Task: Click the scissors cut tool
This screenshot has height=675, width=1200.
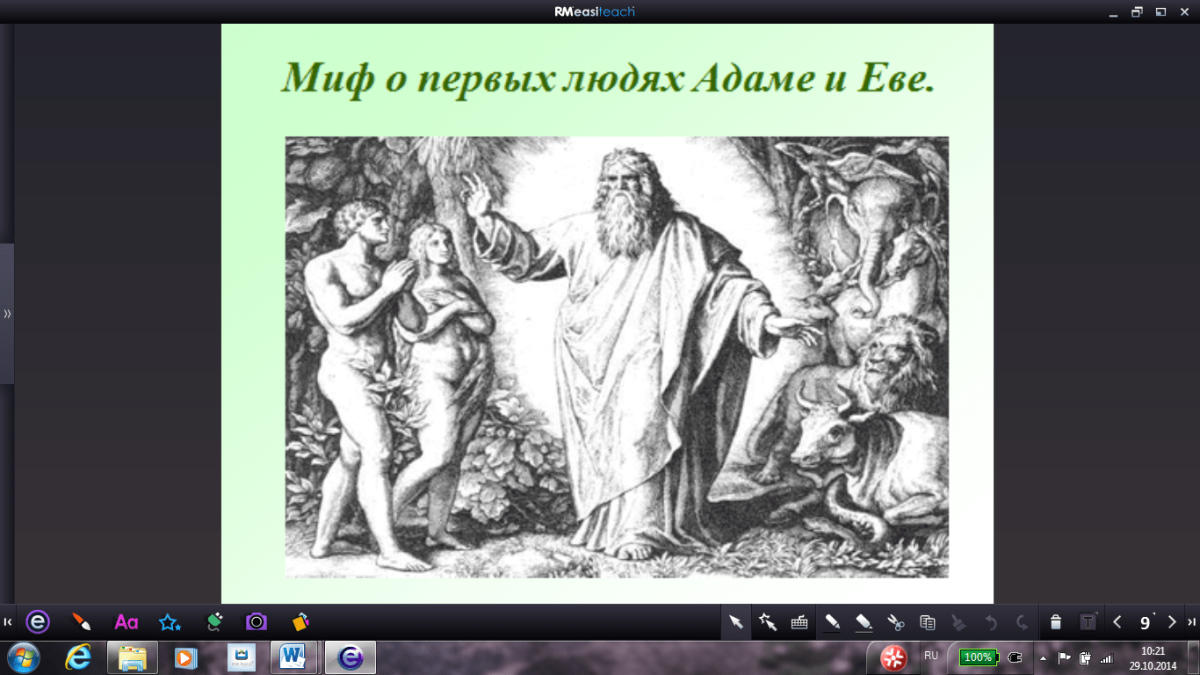Action: pyautogui.click(x=895, y=622)
